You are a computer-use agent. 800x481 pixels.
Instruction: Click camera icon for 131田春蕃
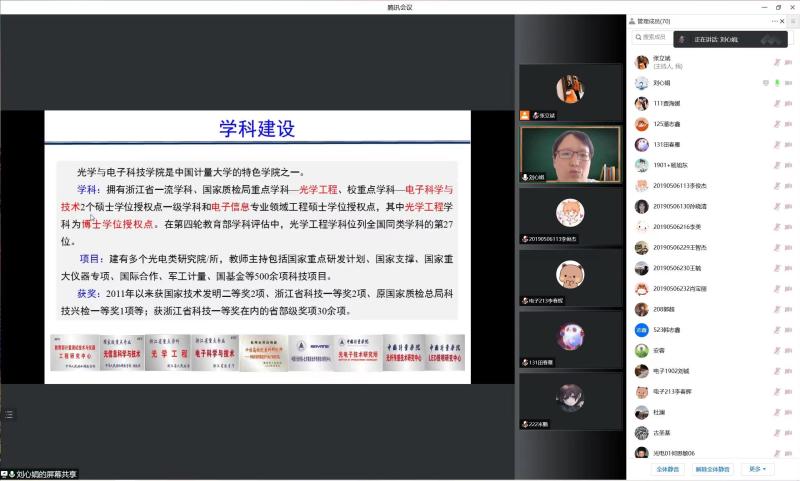(790, 144)
